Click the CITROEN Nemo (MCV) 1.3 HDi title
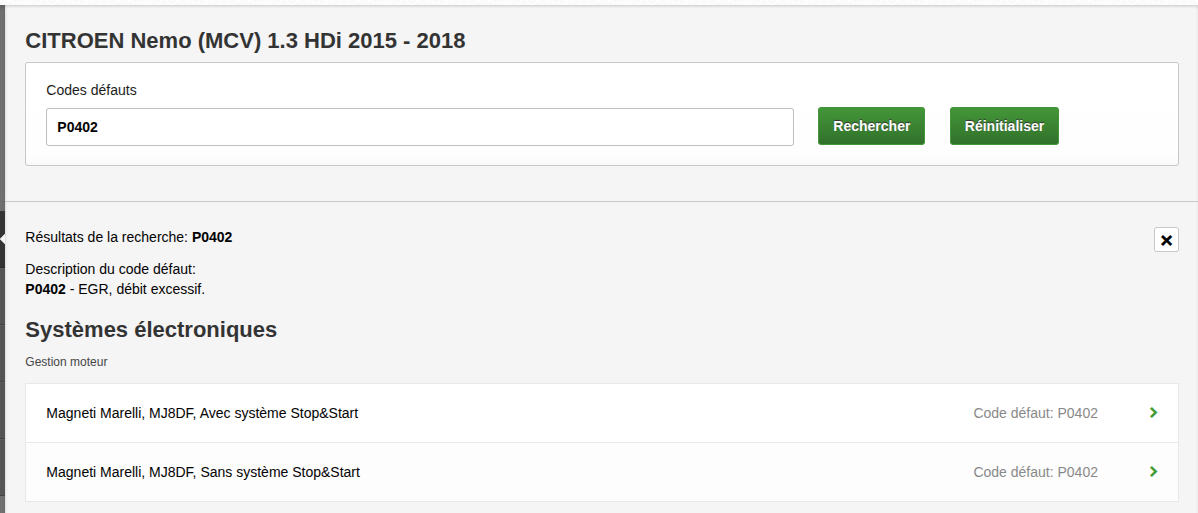The image size is (1198, 513). click(245, 41)
